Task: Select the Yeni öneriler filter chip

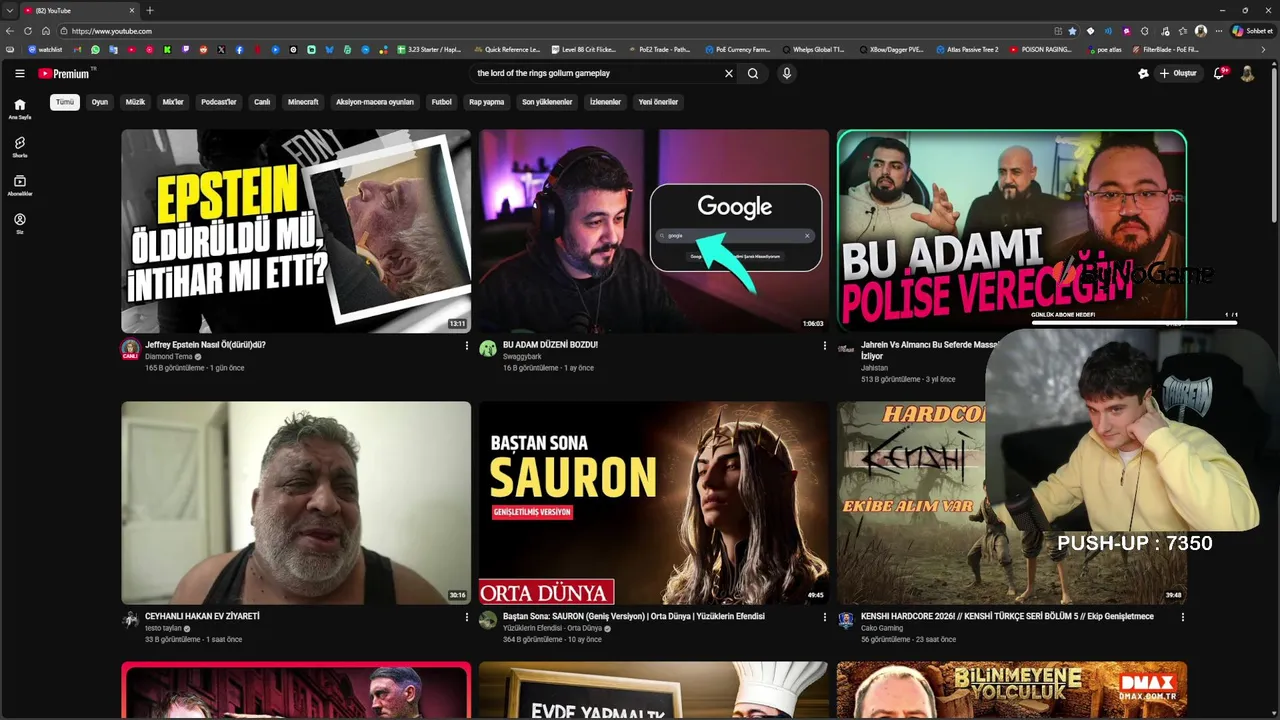Action: coord(658,102)
